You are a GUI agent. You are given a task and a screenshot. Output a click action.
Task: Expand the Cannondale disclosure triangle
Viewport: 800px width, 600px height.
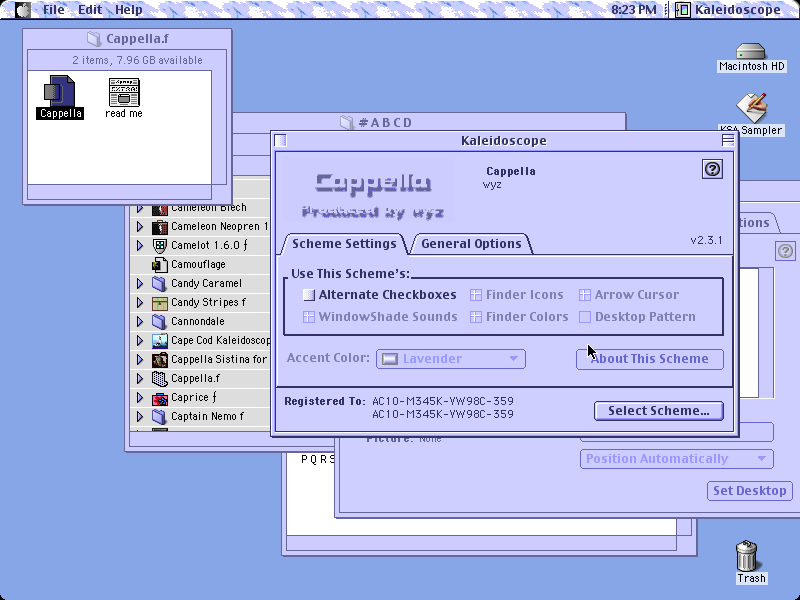(139, 321)
